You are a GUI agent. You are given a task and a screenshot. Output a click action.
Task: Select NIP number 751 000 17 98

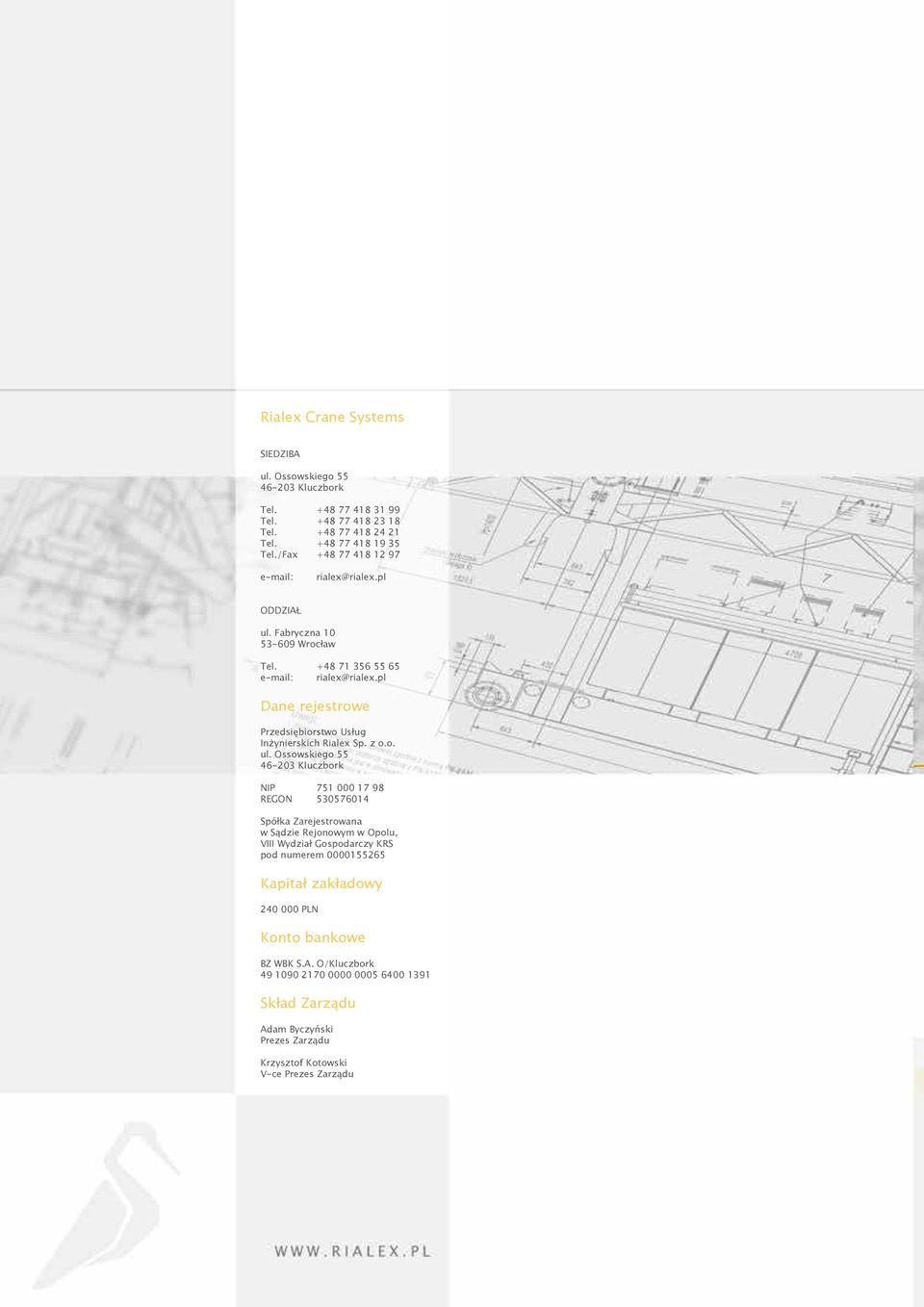click(x=350, y=787)
